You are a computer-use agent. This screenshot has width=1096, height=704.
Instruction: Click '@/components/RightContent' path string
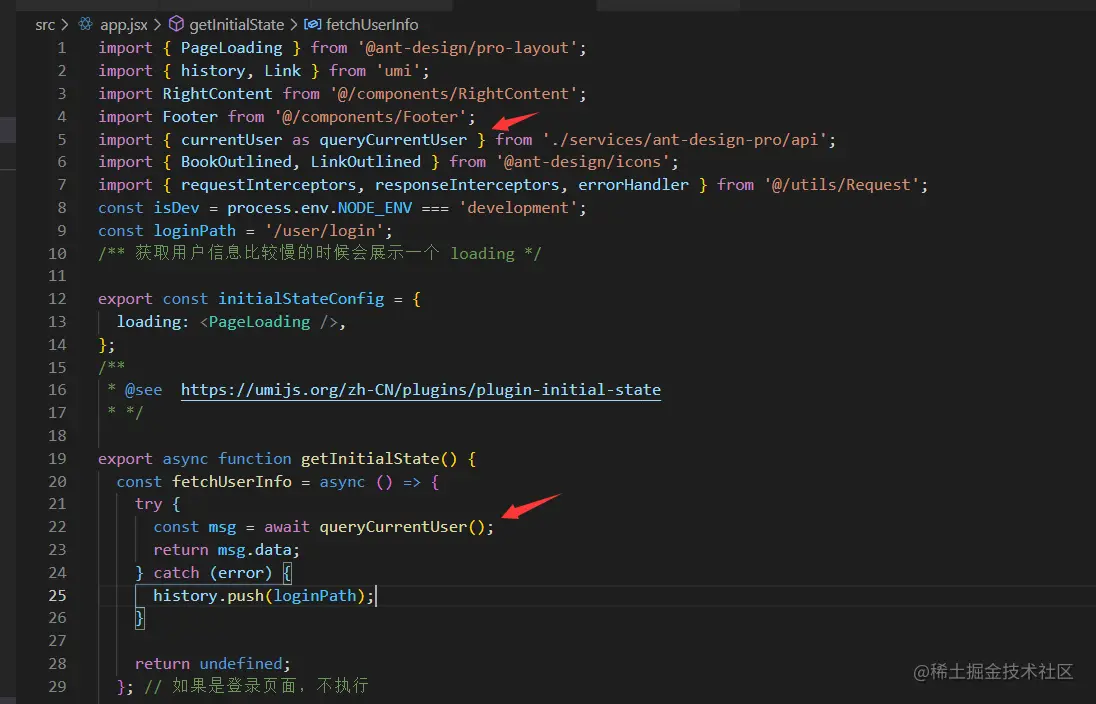(x=454, y=94)
